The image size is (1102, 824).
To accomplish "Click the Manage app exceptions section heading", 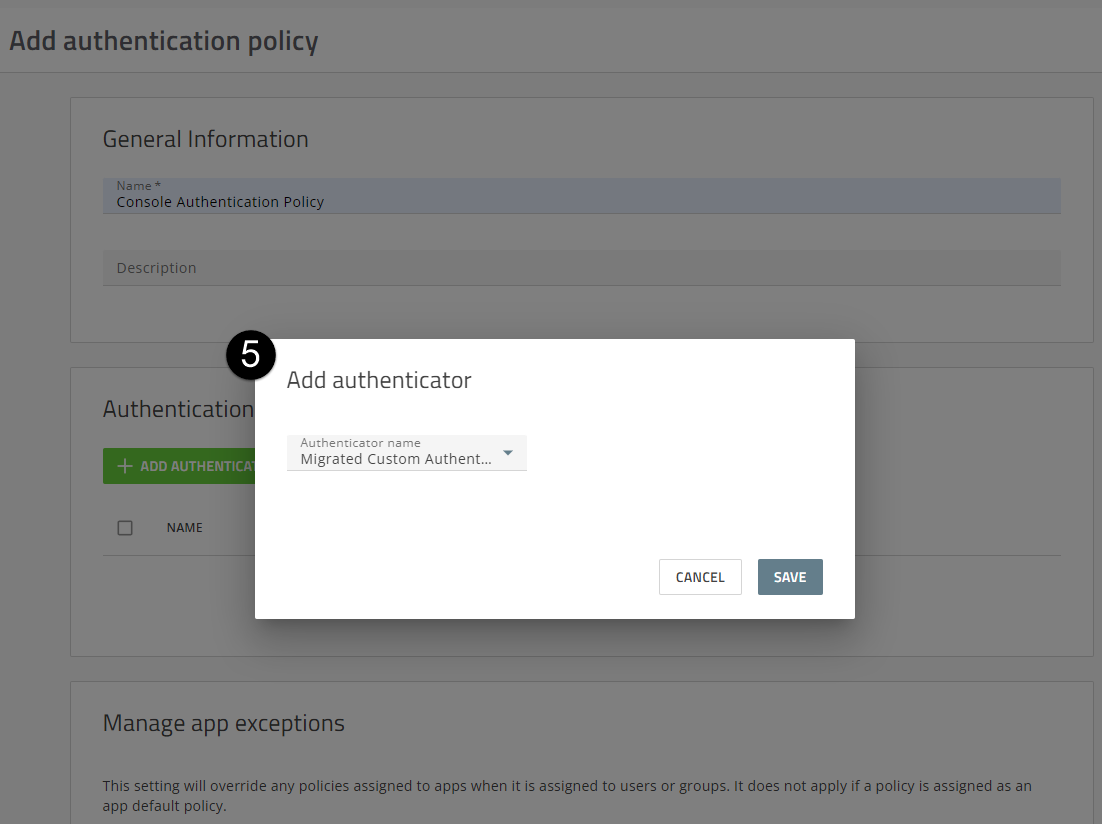I will [225, 723].
